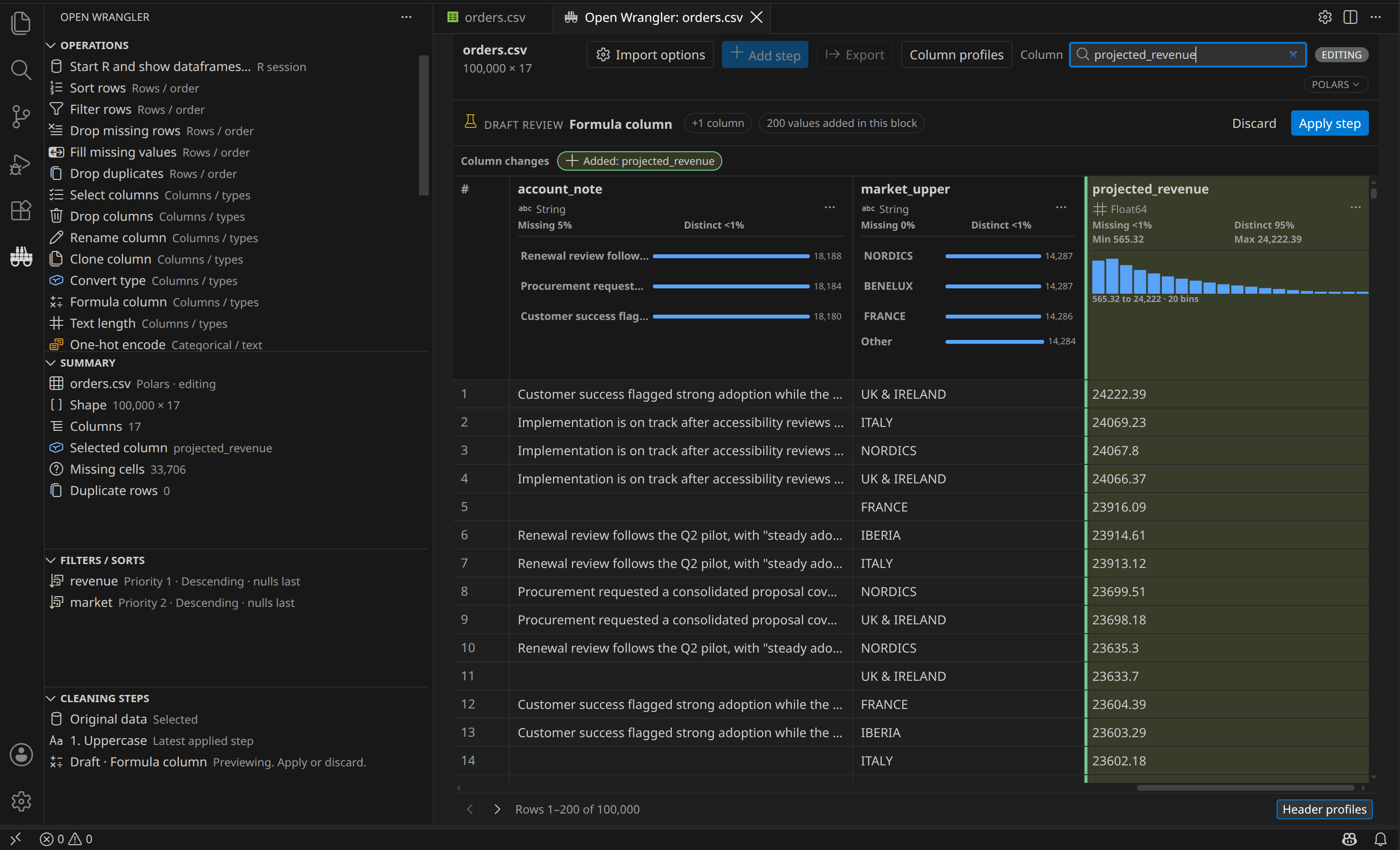Select the Filter rows operation
This screenshot has width=1400, height=850.
tap(236, 109)
